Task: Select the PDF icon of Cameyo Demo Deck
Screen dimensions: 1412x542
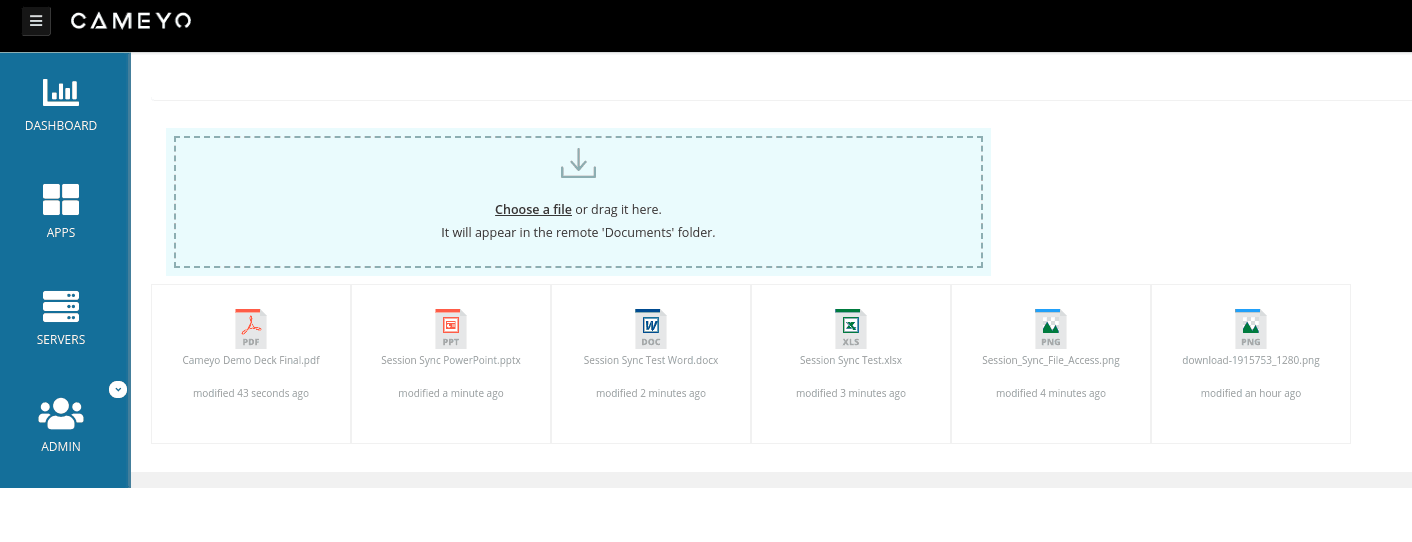Action: tap(251, 328)
